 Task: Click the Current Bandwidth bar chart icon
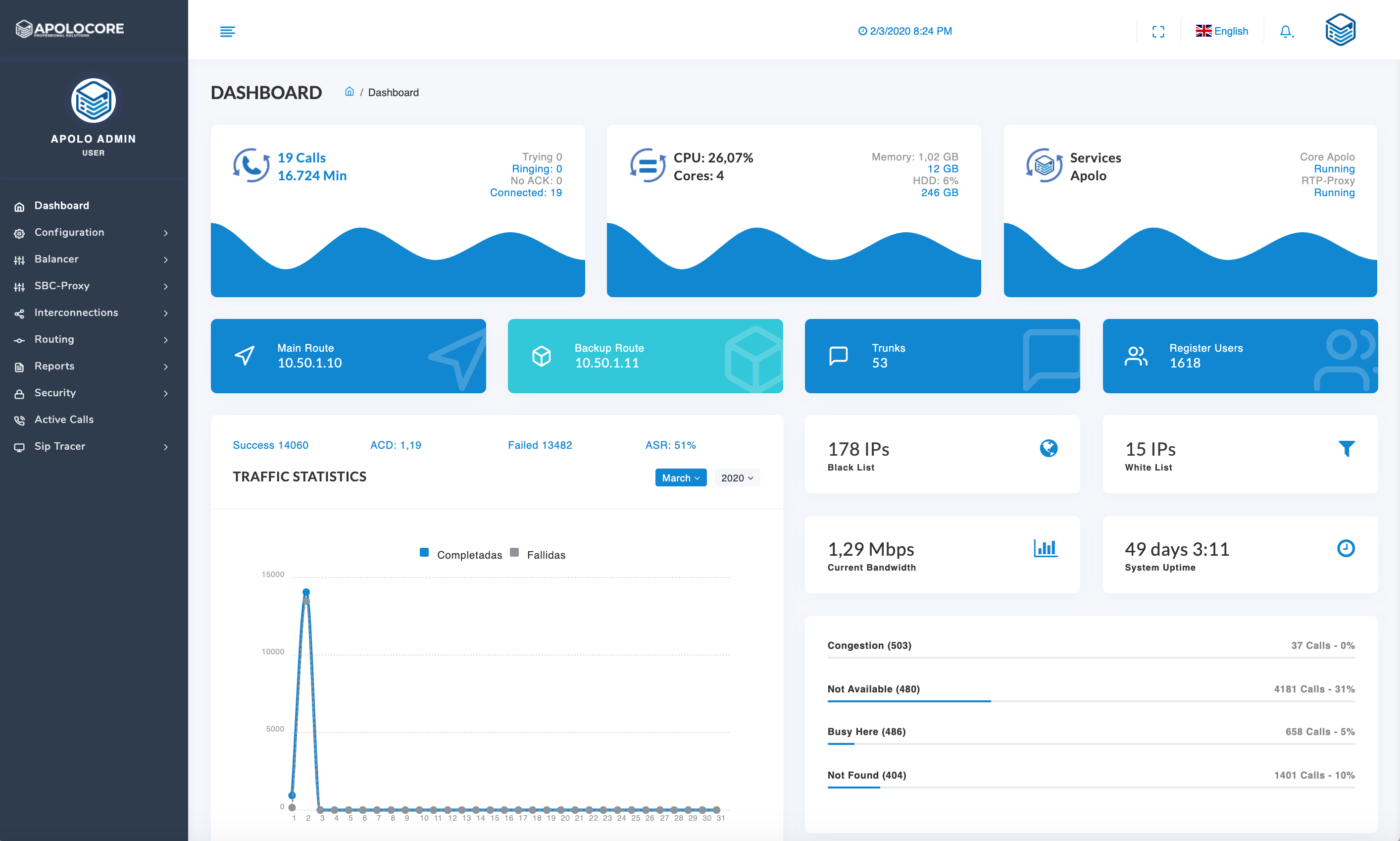1045,548
